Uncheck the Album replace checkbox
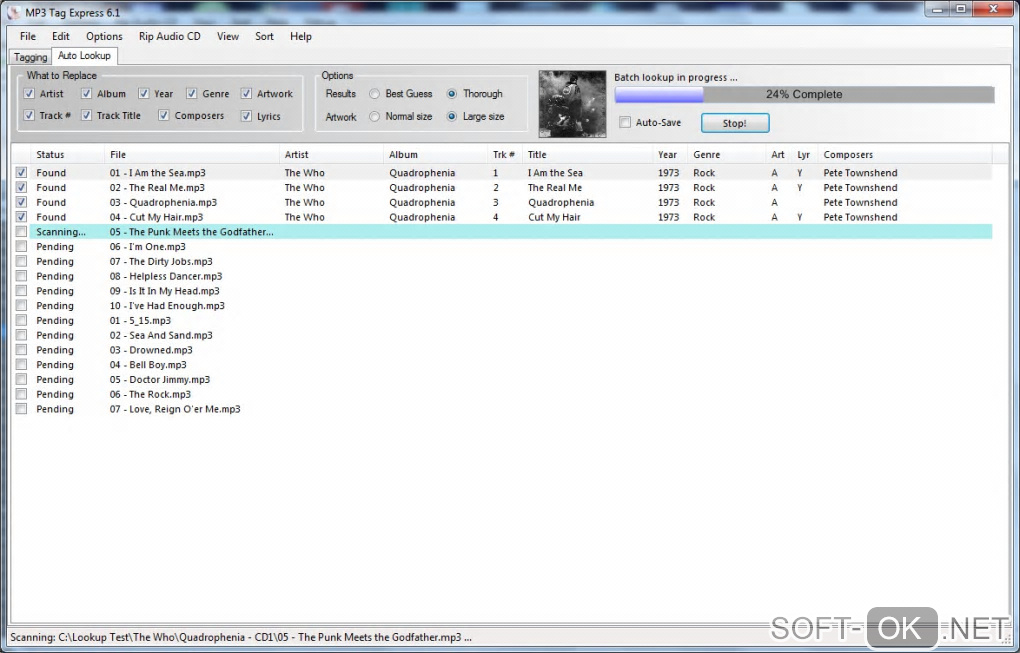The width and height of the screenshot is (1020, 653). tap(86, 94)
